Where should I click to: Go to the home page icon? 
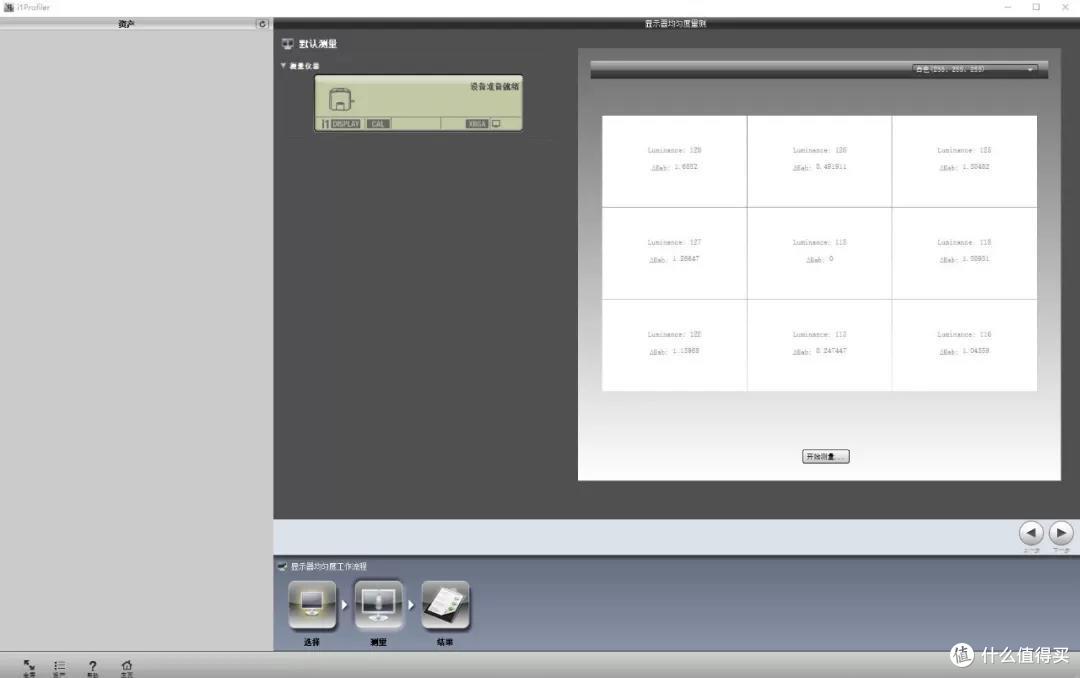pyautogui.click(x=127, y=667)
